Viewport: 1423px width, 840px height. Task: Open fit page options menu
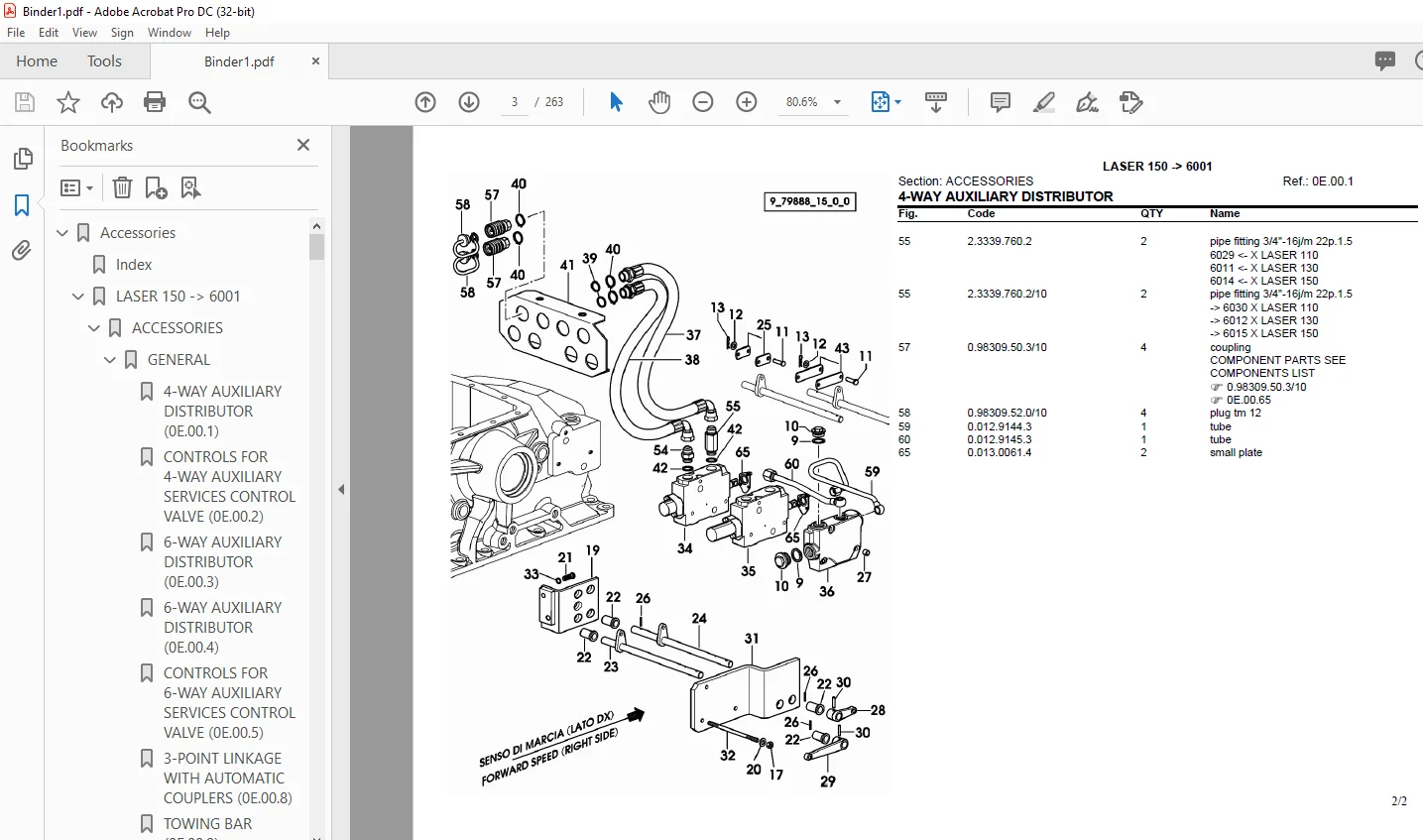(x=886, y=102)
